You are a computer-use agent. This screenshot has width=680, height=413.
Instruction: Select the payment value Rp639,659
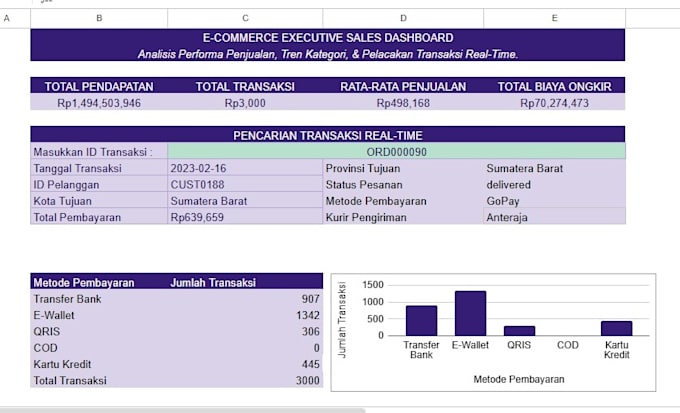tap(197, 217)
